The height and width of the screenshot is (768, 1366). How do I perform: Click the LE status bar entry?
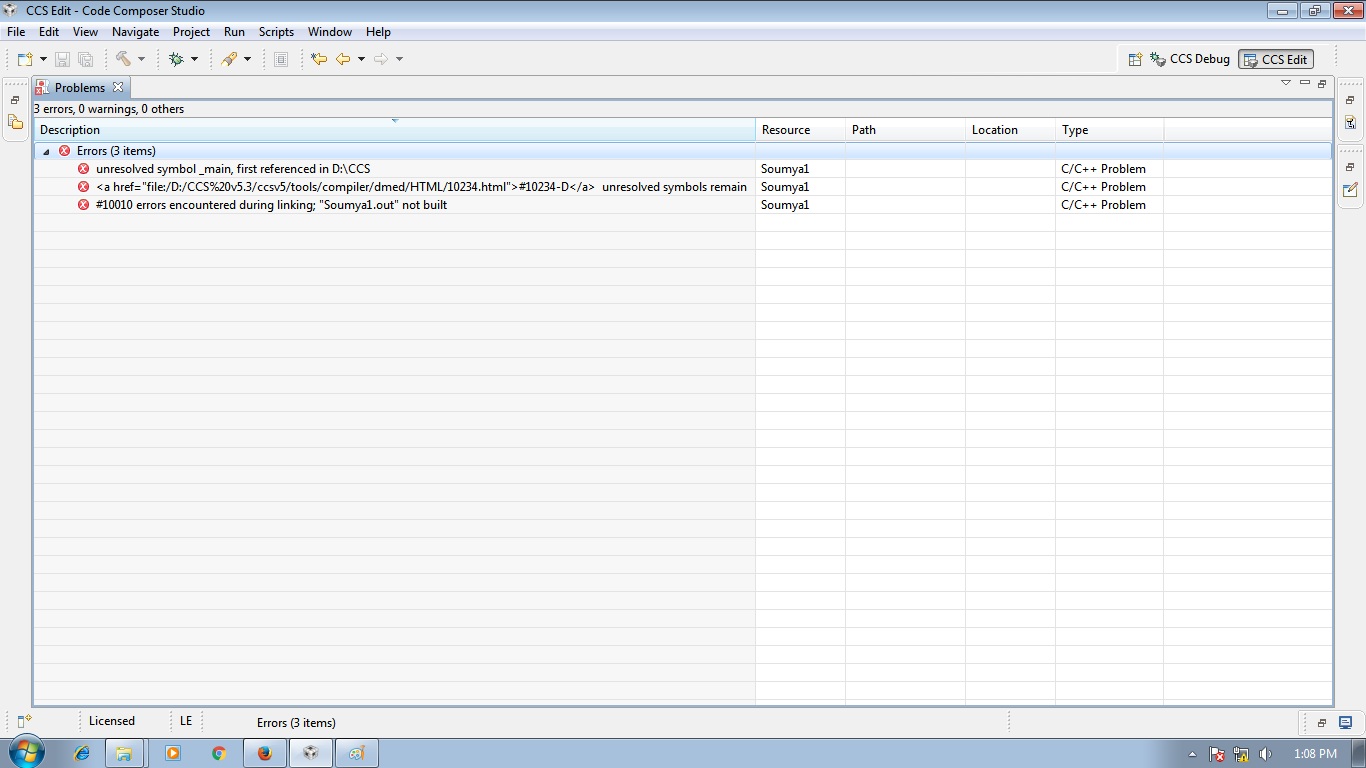tap(186, 721)
